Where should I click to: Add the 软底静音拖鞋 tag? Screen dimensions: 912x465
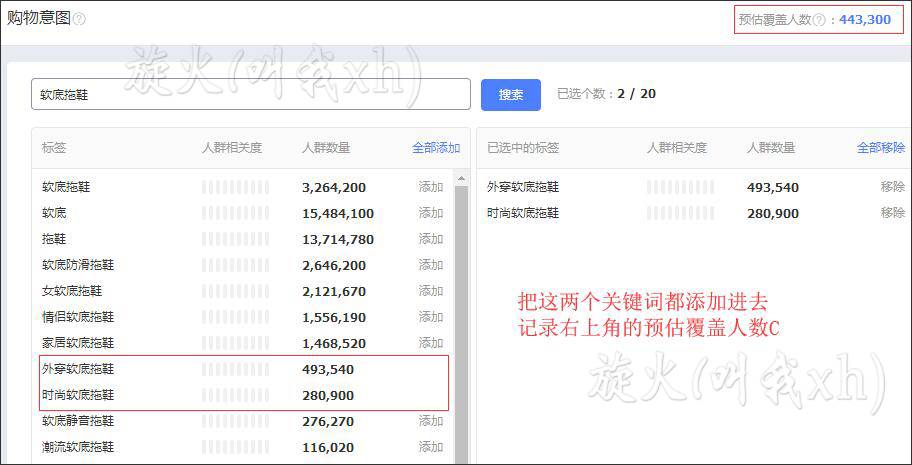click(x=431, y=421)
